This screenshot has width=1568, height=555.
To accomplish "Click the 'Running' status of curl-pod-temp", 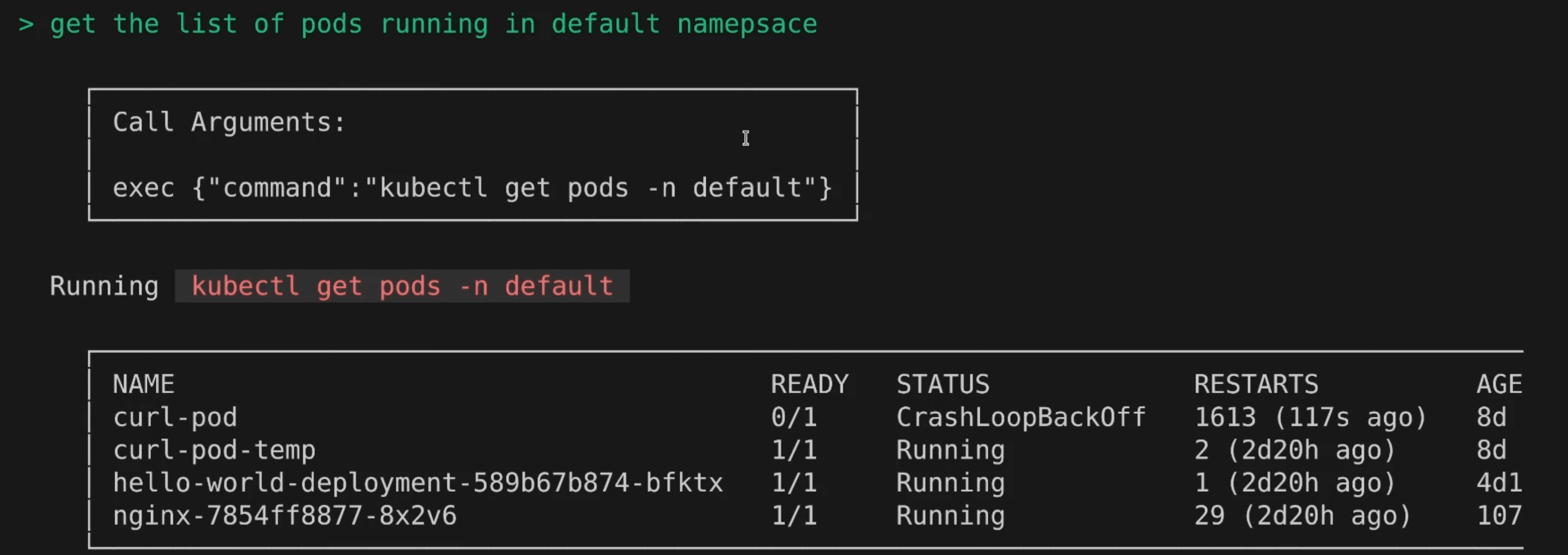I will tap(950, 451).
